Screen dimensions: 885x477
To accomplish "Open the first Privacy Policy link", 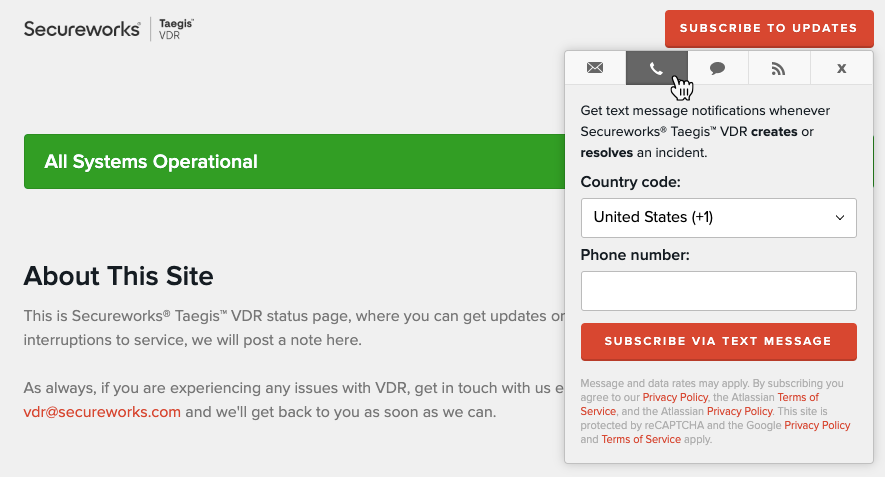I will pos(675,397).
